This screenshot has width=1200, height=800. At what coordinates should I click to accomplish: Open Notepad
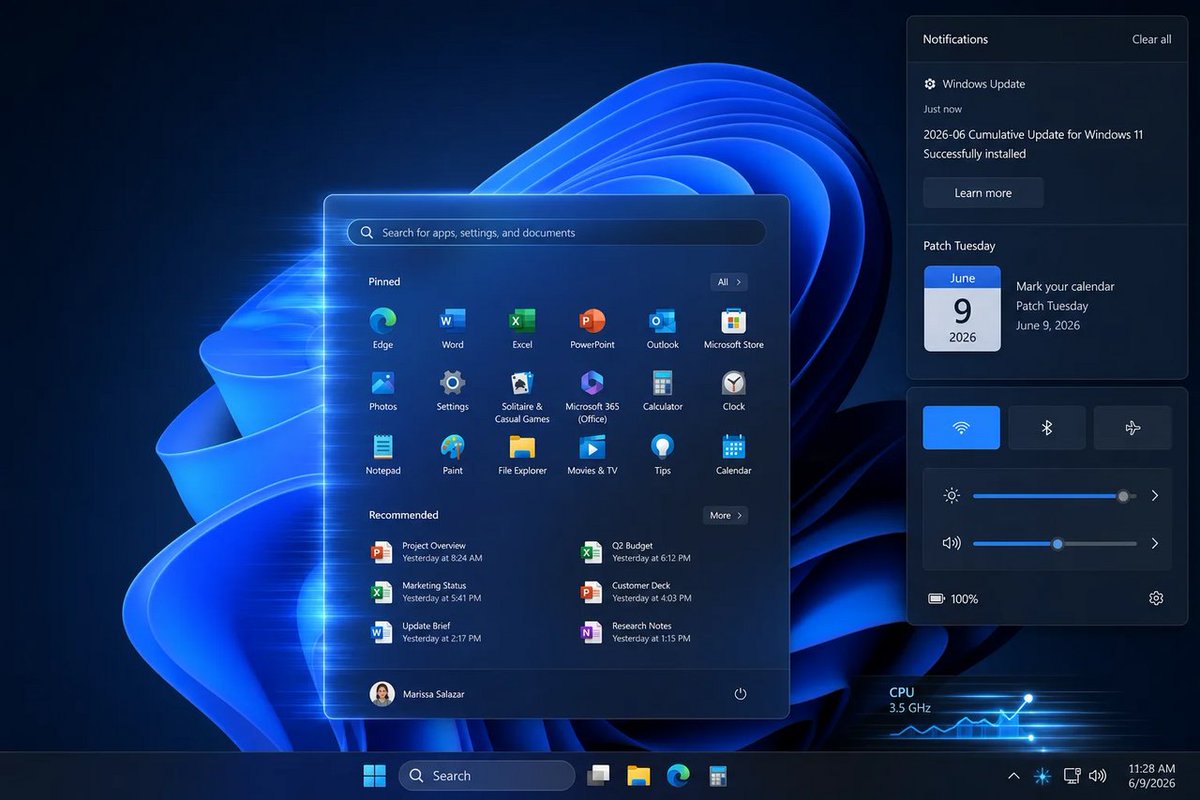pyautogui.click(x=382, y=454)
